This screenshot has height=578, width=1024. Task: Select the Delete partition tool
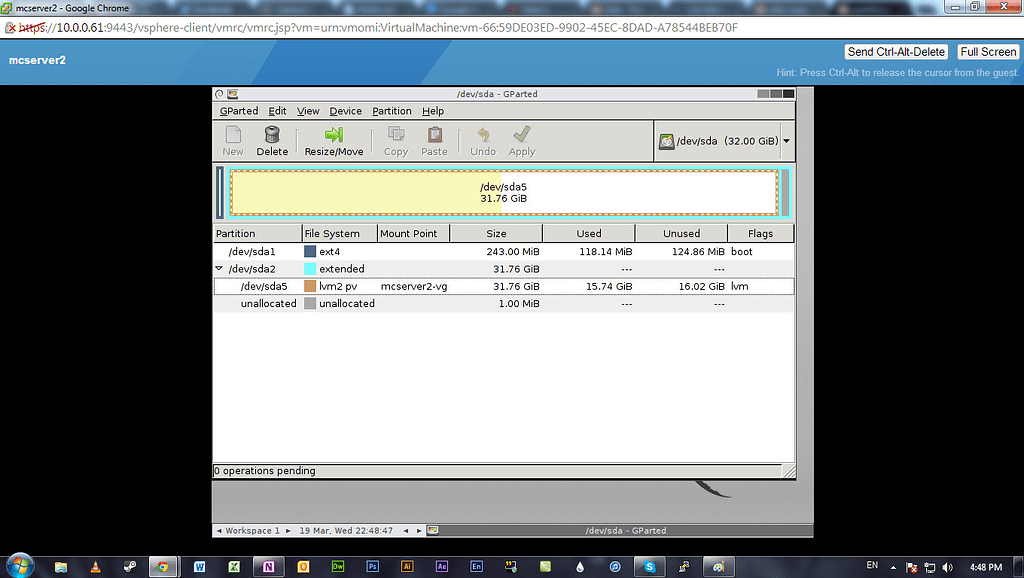(x=272, y=140)
